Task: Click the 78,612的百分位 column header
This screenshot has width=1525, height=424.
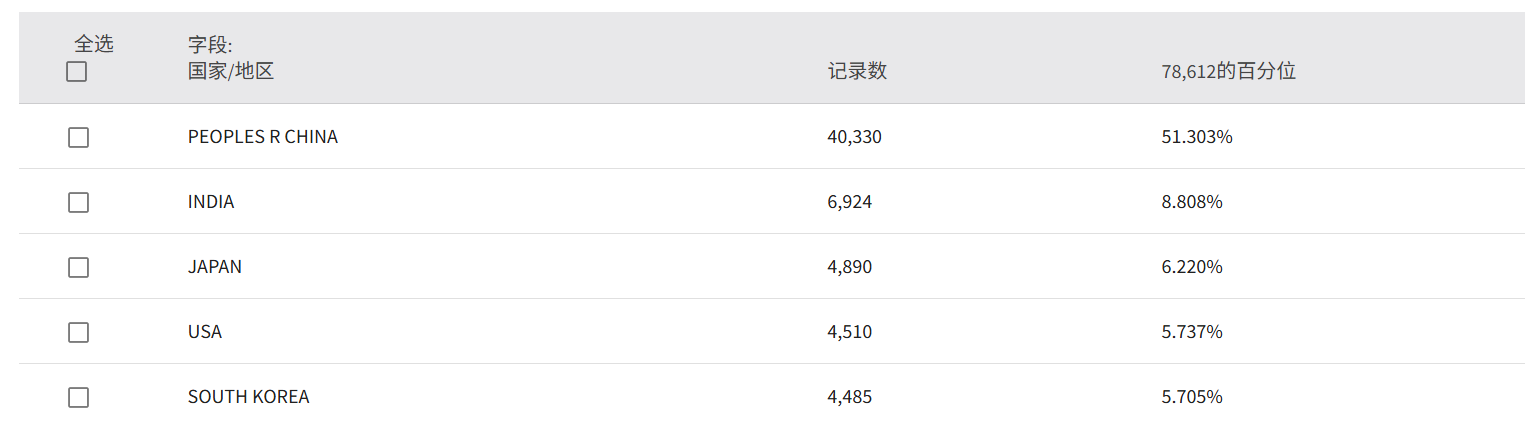Action: (x=1228, y=72)
